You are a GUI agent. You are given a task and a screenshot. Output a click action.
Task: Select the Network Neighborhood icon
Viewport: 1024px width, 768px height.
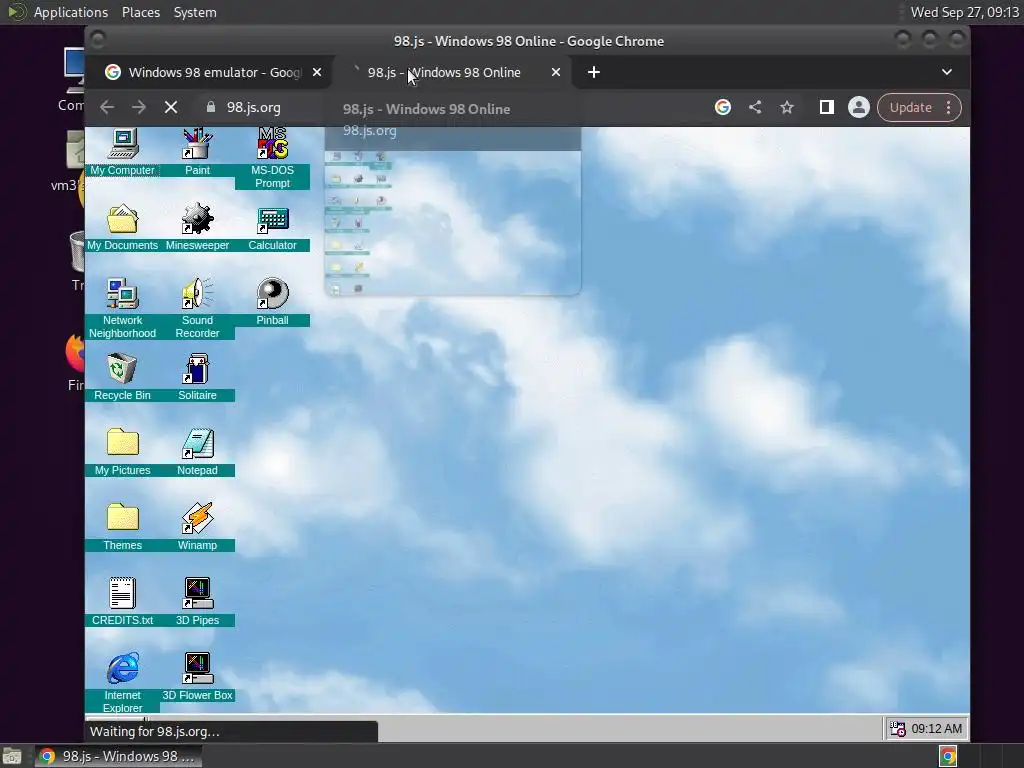click(x=122, y=308)
